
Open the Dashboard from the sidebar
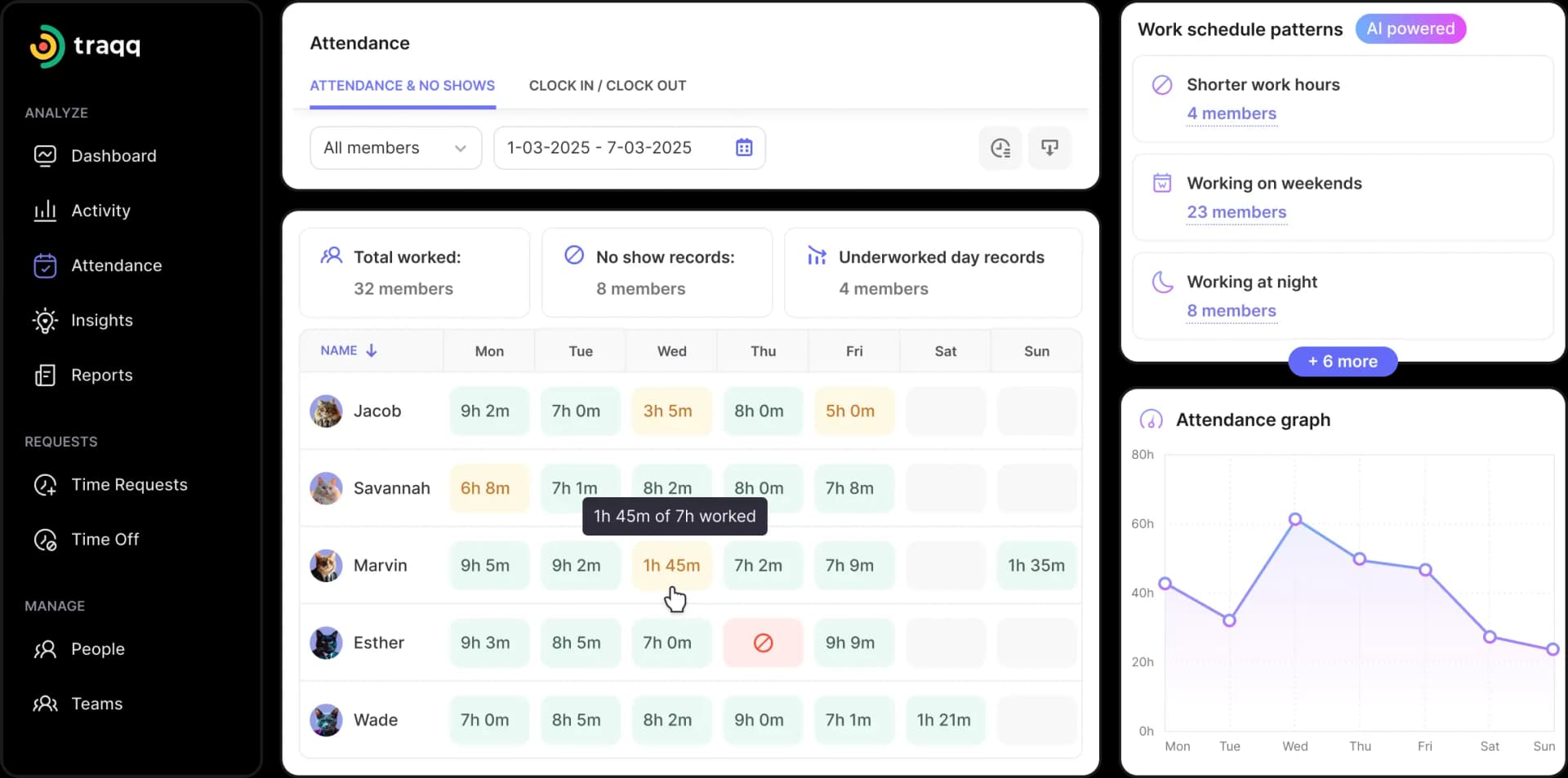114,155
